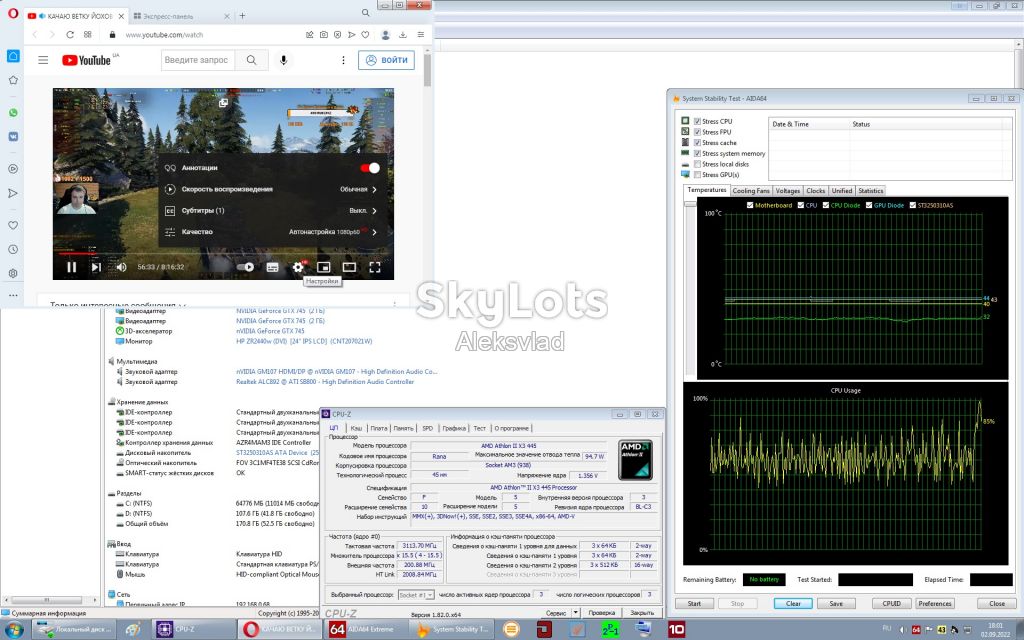This screenshot has height=640, width=1024.
Task: Open playback speed submenu
Action: (x=272, y=189)
